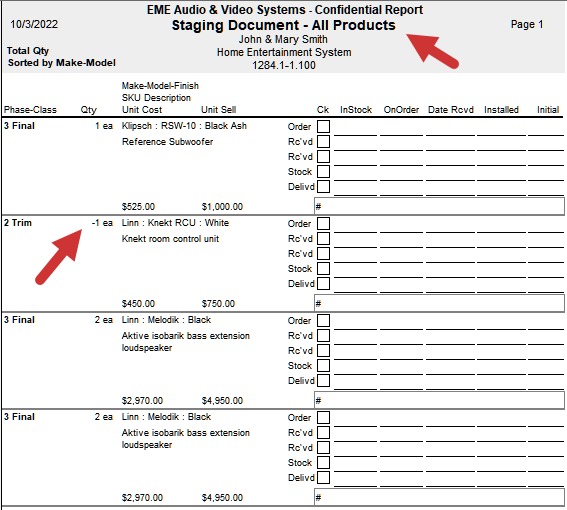Click the 'Initial' column header
This screenshot has width=567, height=510.
(x=548, y=110)
